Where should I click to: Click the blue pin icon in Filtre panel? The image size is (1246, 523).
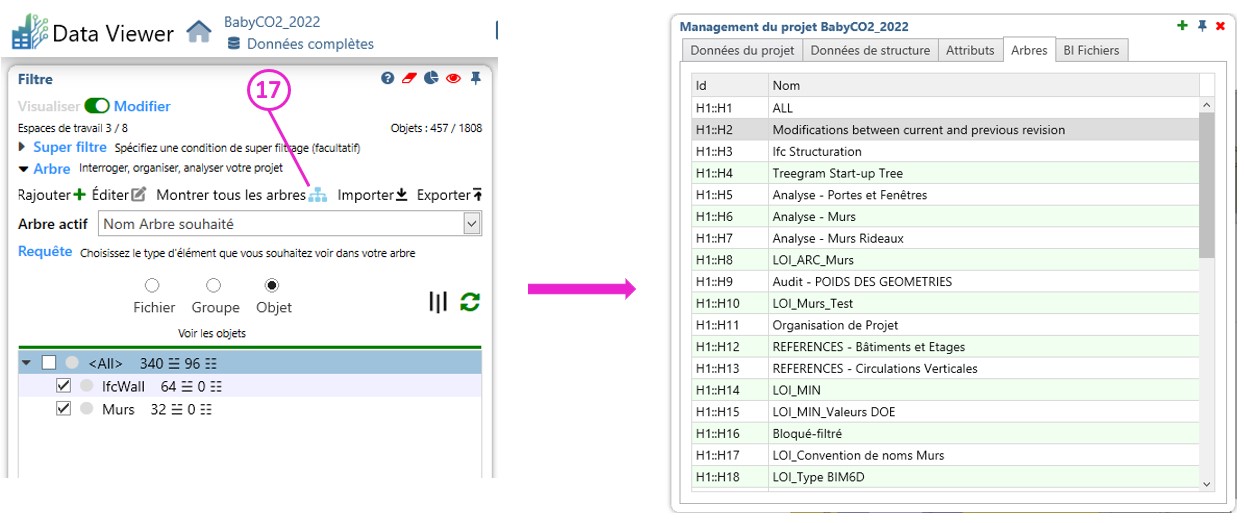pyautogui.click(x=476, y=79)
